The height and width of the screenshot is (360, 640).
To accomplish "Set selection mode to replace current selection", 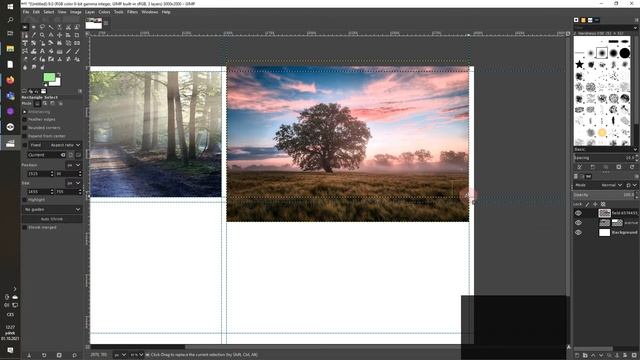I will click(x=37, y=104).
